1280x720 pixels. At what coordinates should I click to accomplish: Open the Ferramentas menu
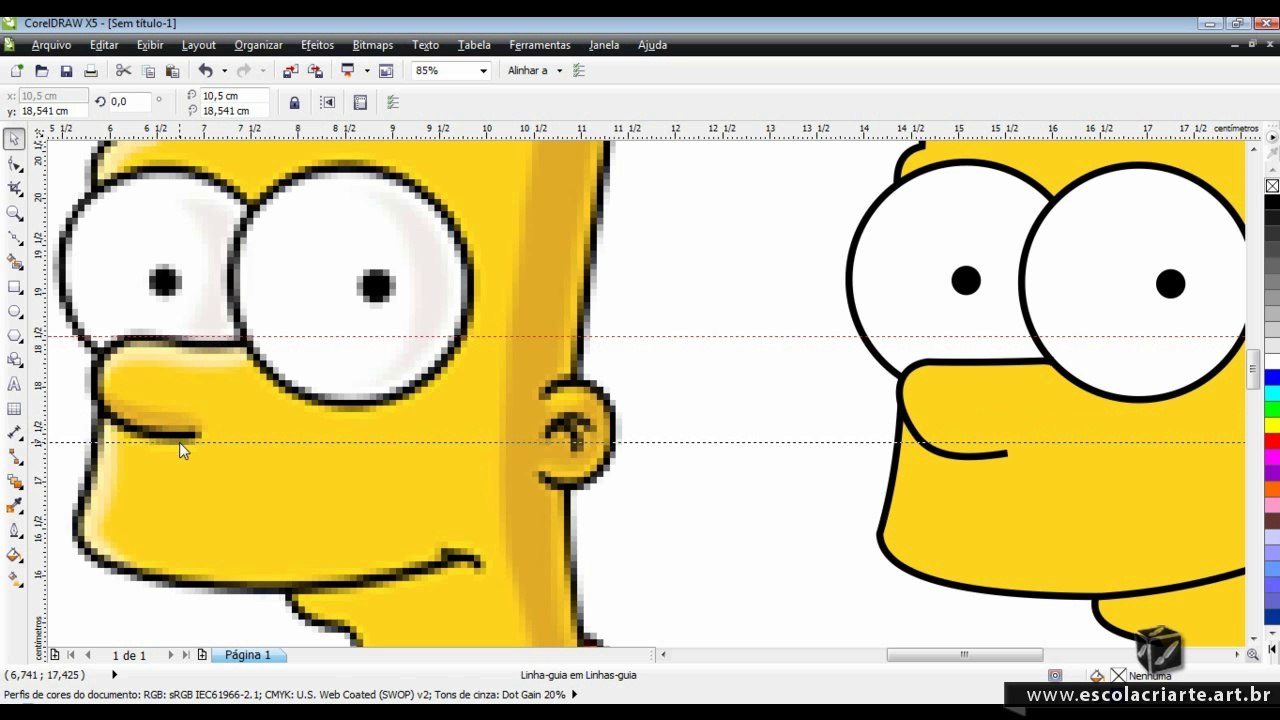click(539, 45)
